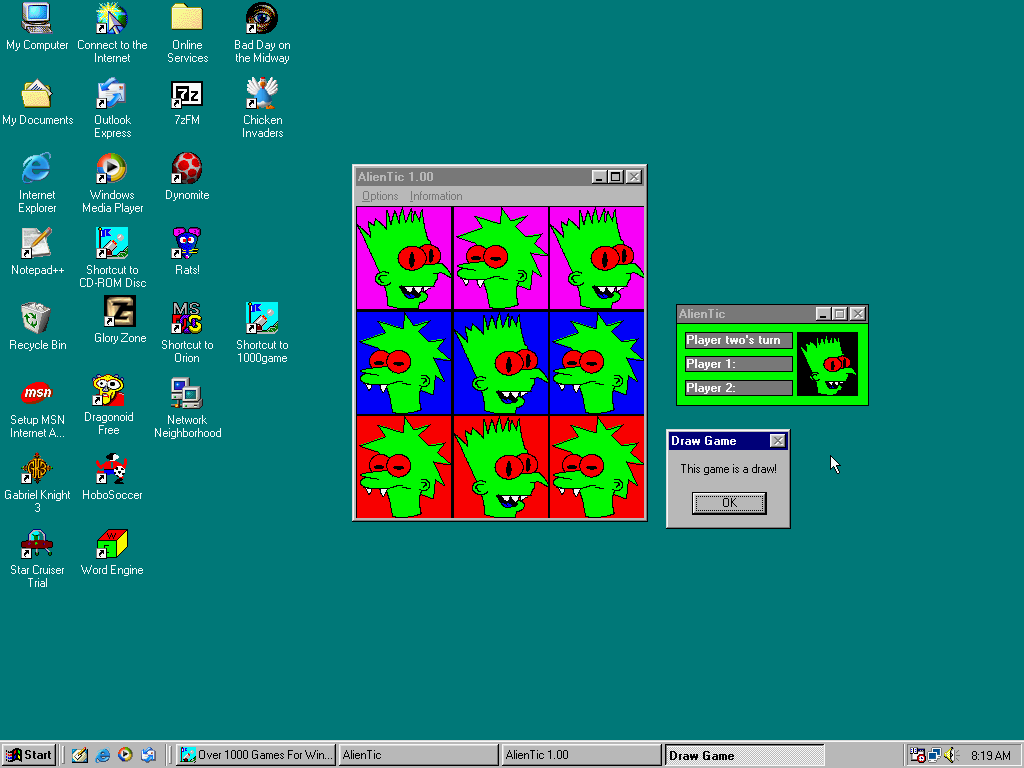Click the bottom-right red alien tile
This screenshot has height=768, width=1024.
[x=597, y=467]
